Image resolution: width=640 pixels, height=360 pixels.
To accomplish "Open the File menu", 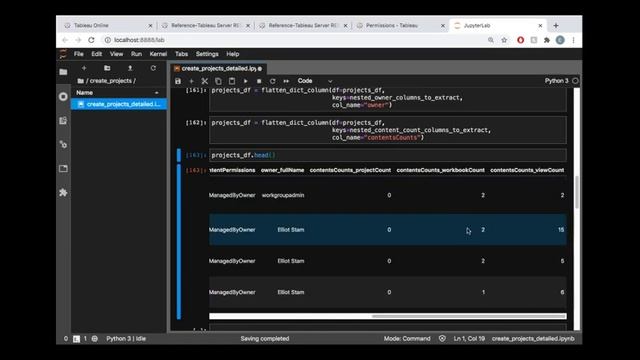I will [x=78, y=54].
